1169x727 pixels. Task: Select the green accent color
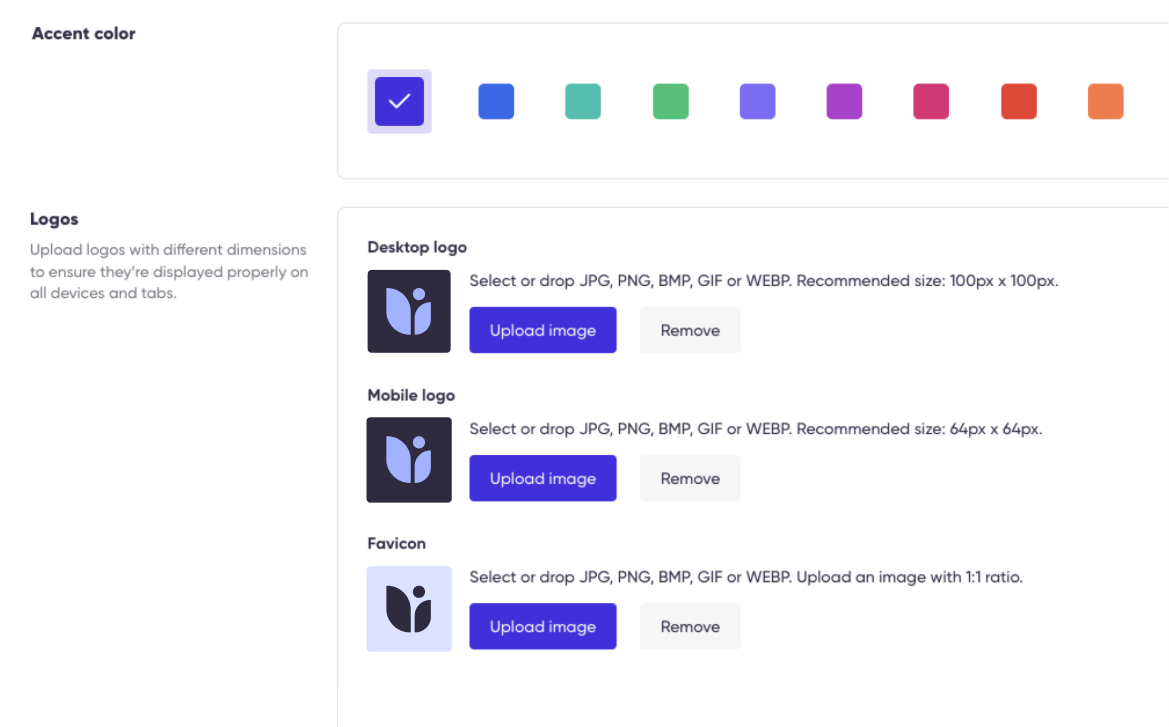(670, 100)
